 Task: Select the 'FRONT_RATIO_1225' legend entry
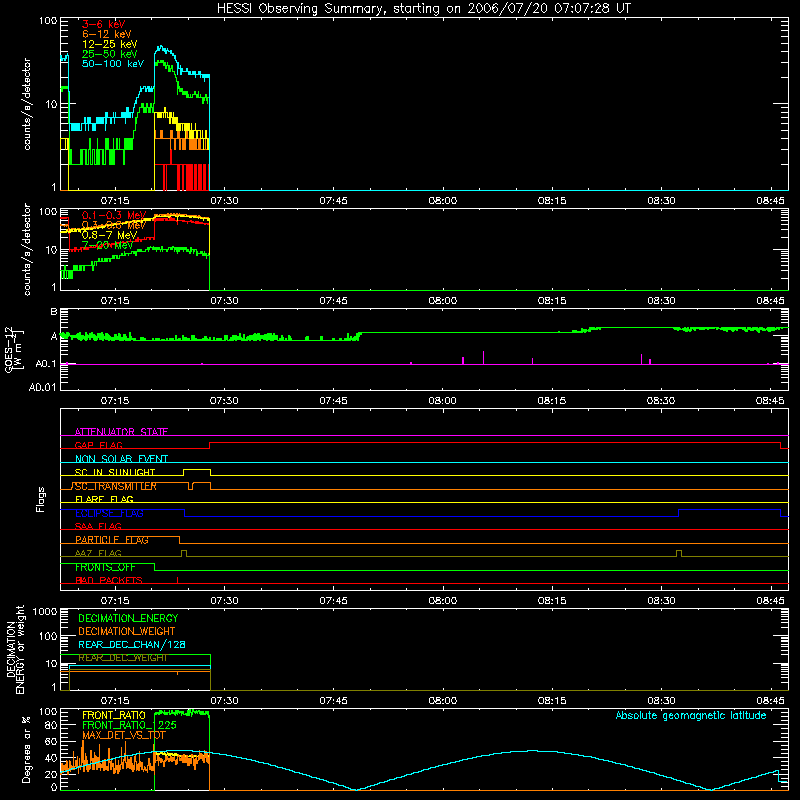pyautogui.click(x=130, y=726)
